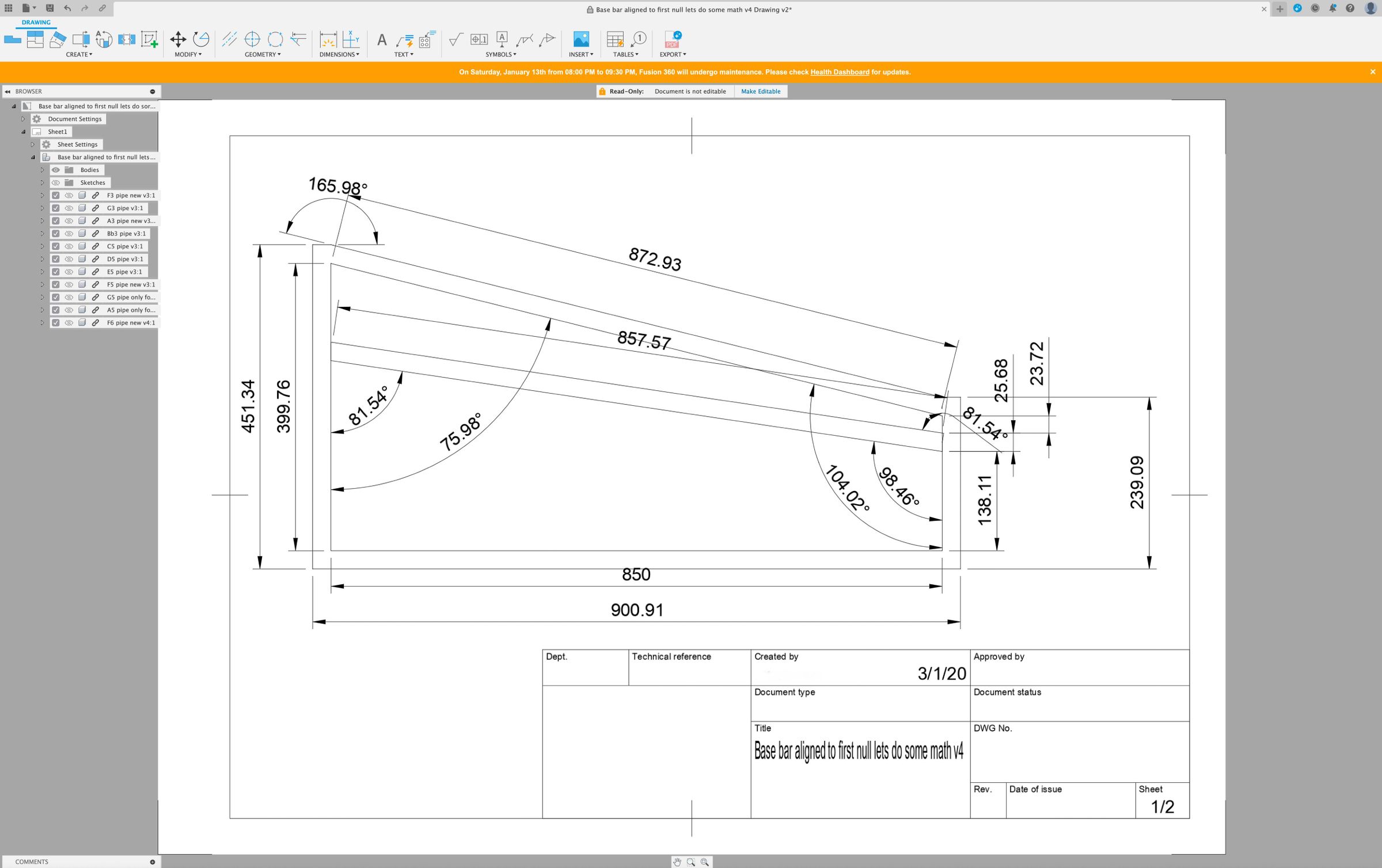1382x868 pixels.
Task: Click the Balloon tool icon
Action: pos(639,39)
